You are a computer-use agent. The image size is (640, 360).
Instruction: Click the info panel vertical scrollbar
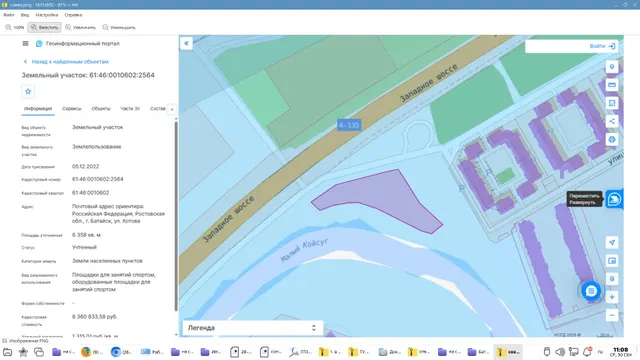pyautogui.click(x=176, y=216)
